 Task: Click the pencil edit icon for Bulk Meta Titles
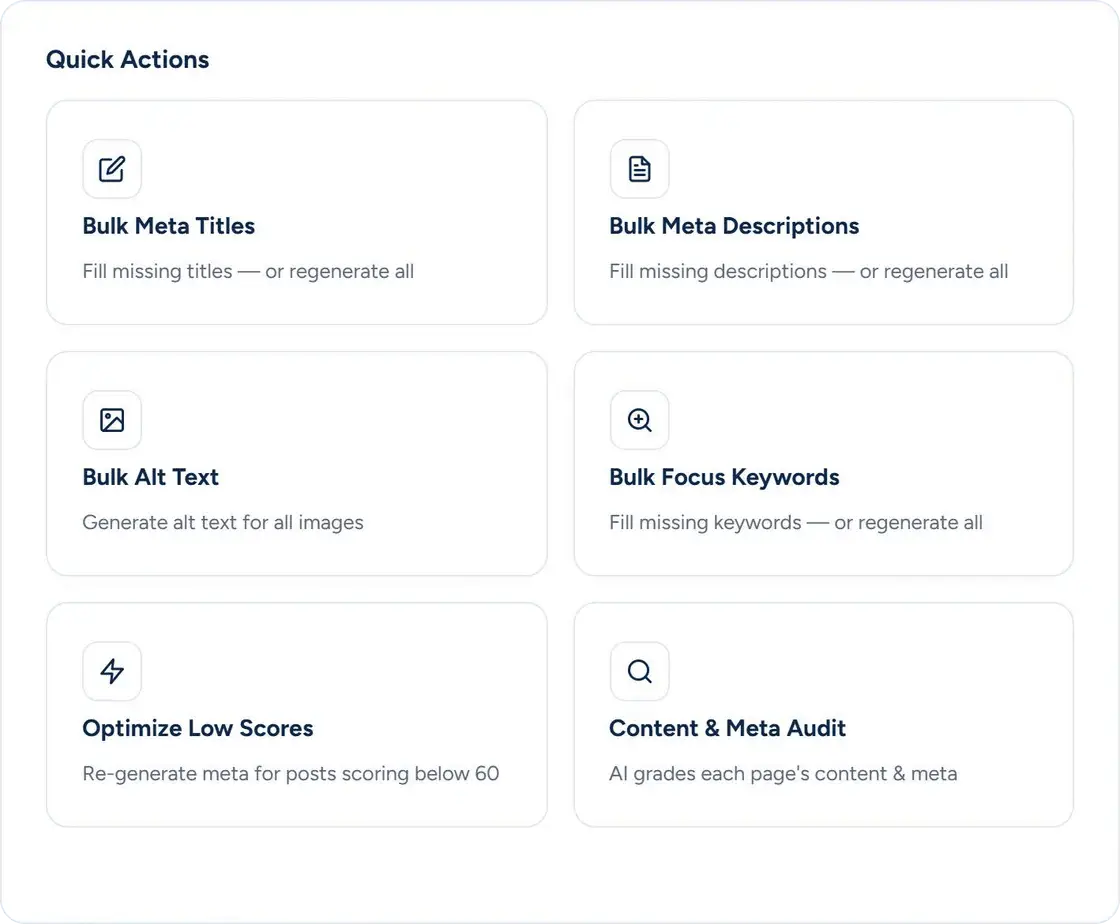click(x=112, y=169)
